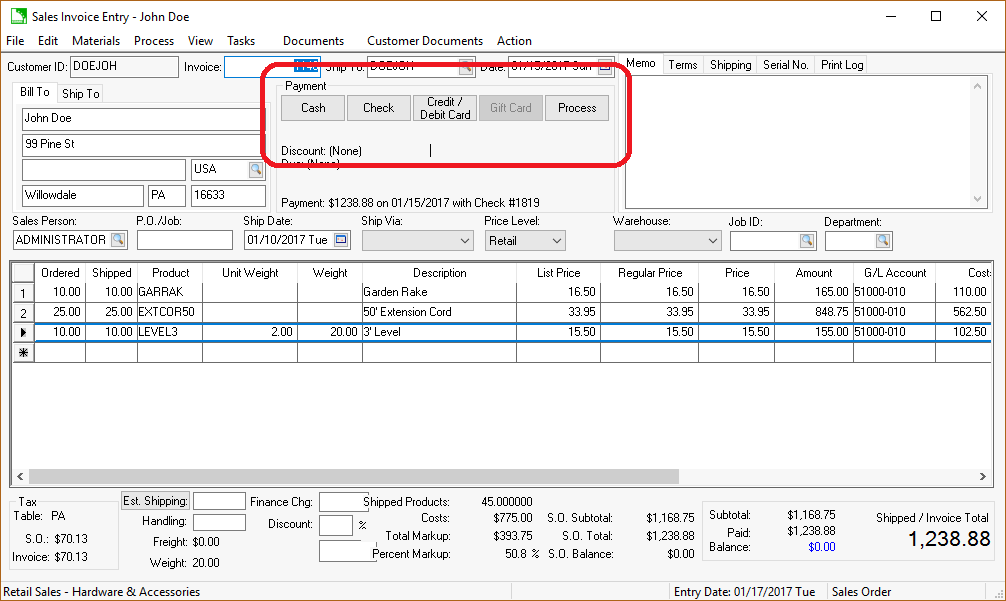Switch to the Ship To address tab
Screen dimensions: 1006x601
pos(80,94)
